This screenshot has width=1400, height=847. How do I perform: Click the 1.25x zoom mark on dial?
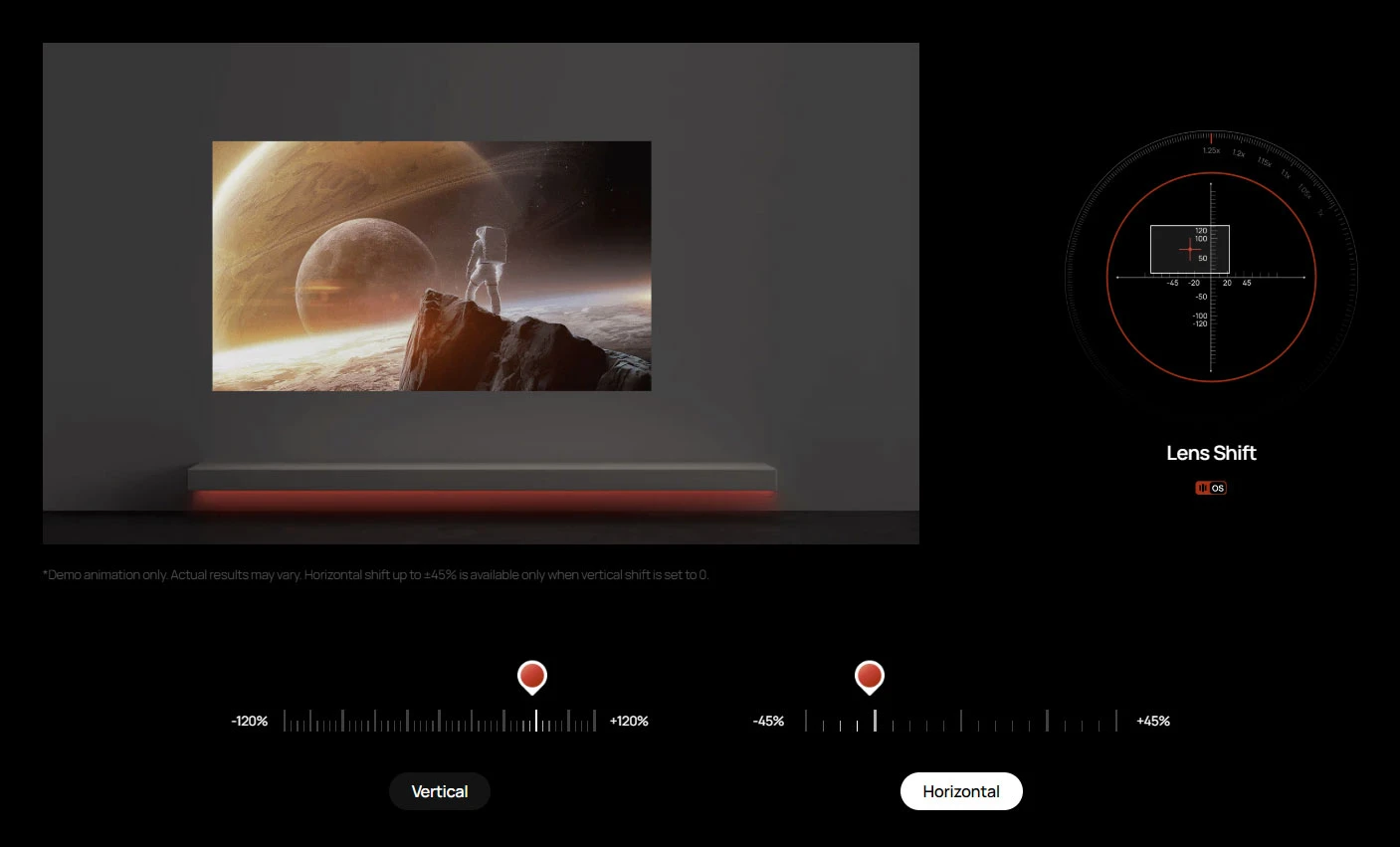click(x=1210, y=150)
